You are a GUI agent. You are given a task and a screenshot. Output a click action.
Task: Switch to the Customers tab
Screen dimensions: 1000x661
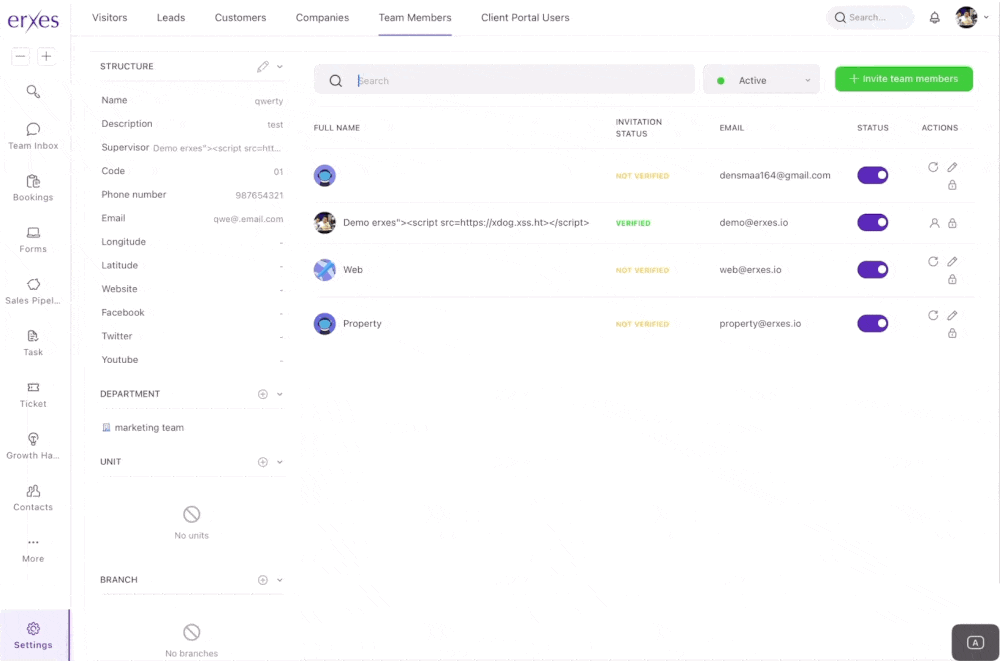[240, 18]
